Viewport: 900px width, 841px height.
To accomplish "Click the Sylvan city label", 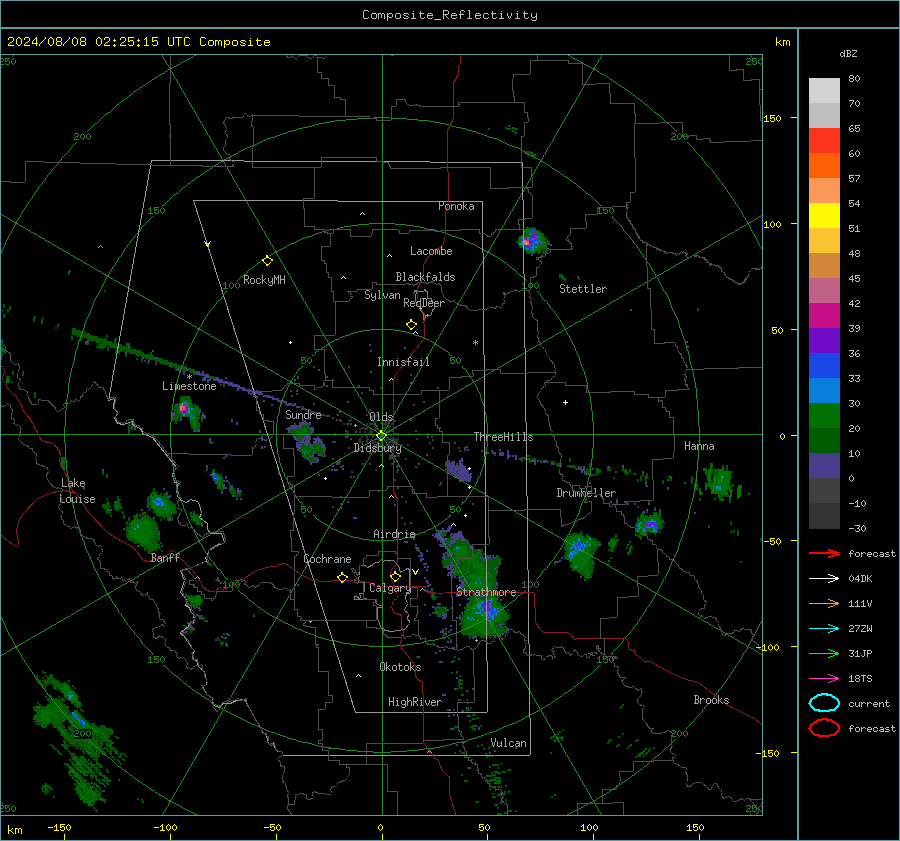I will [x=382, y=295].
